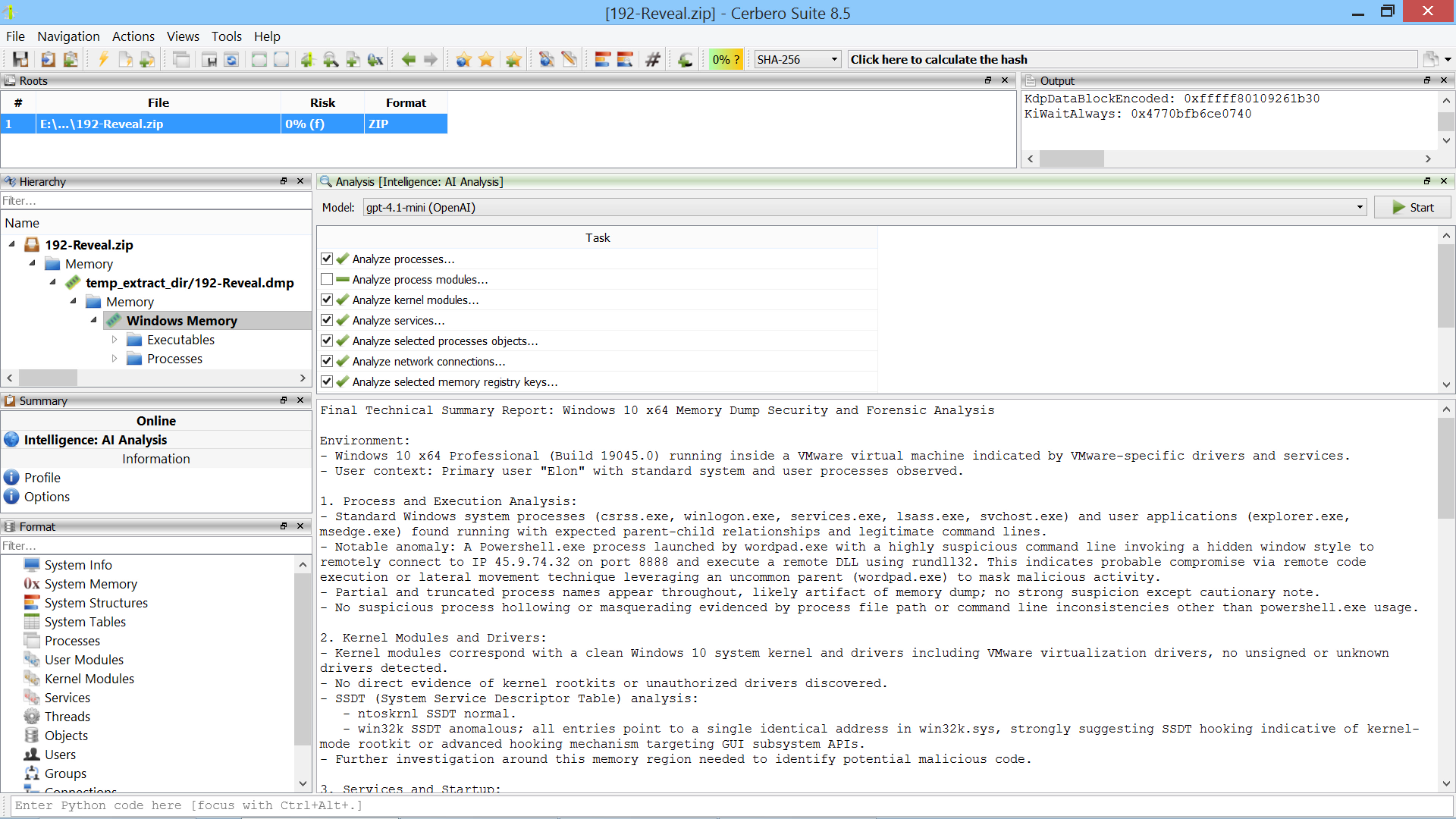Viewport: 1456px width, 819px height.
Task: Click the save floppy disk toolbar icon
Action: [x=20, y=59]
